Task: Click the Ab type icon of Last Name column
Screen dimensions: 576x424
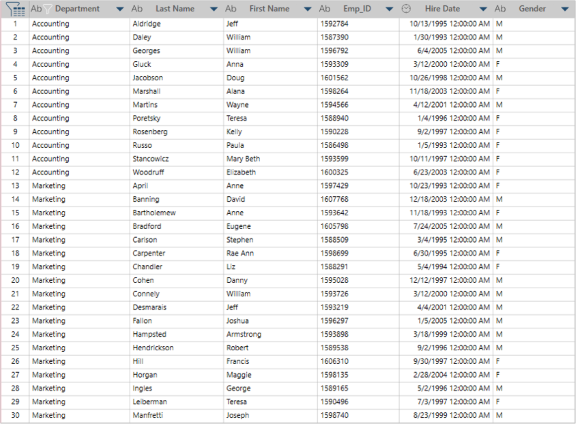Action: (137, 8)
